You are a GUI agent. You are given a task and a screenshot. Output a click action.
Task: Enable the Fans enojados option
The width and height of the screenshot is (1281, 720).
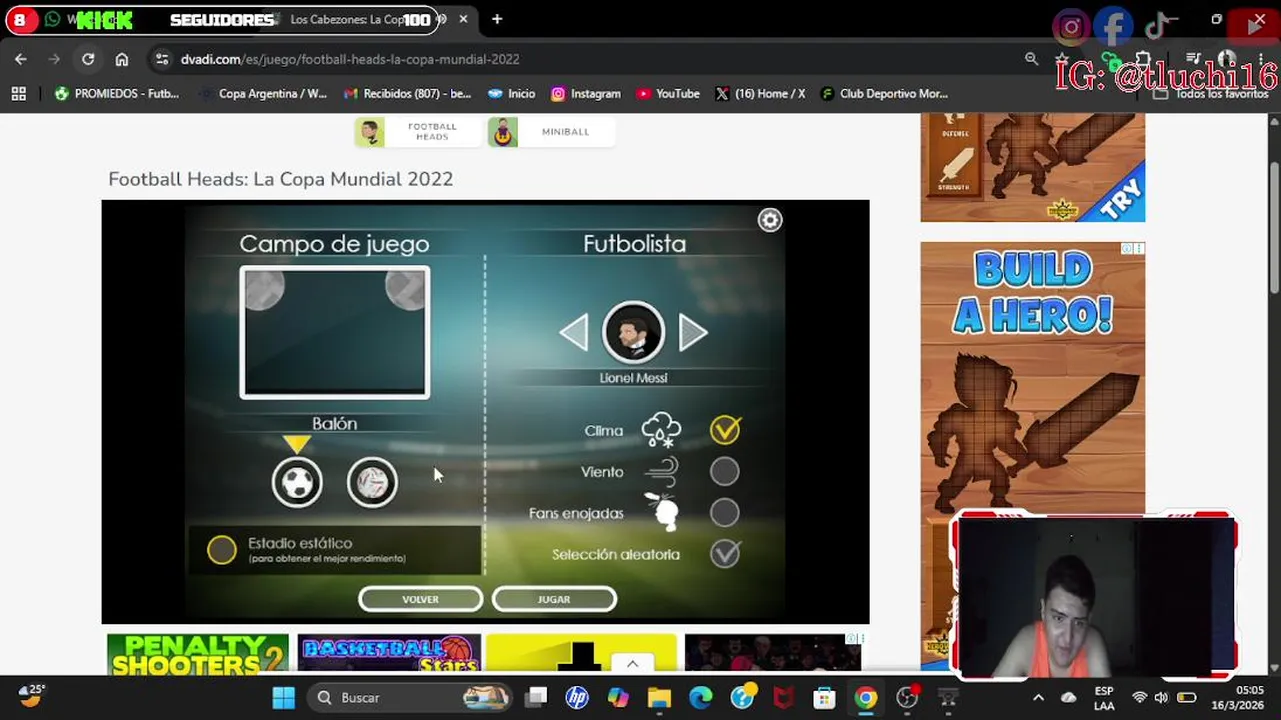pos(725,513)
